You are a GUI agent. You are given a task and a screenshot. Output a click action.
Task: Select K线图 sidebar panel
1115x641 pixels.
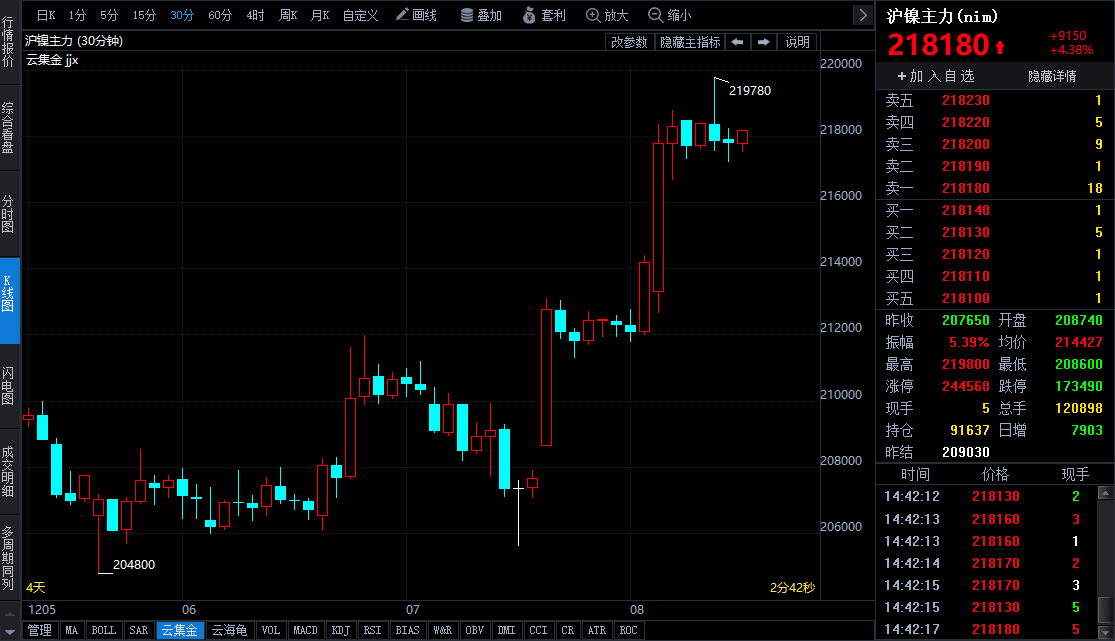point(10,300)
